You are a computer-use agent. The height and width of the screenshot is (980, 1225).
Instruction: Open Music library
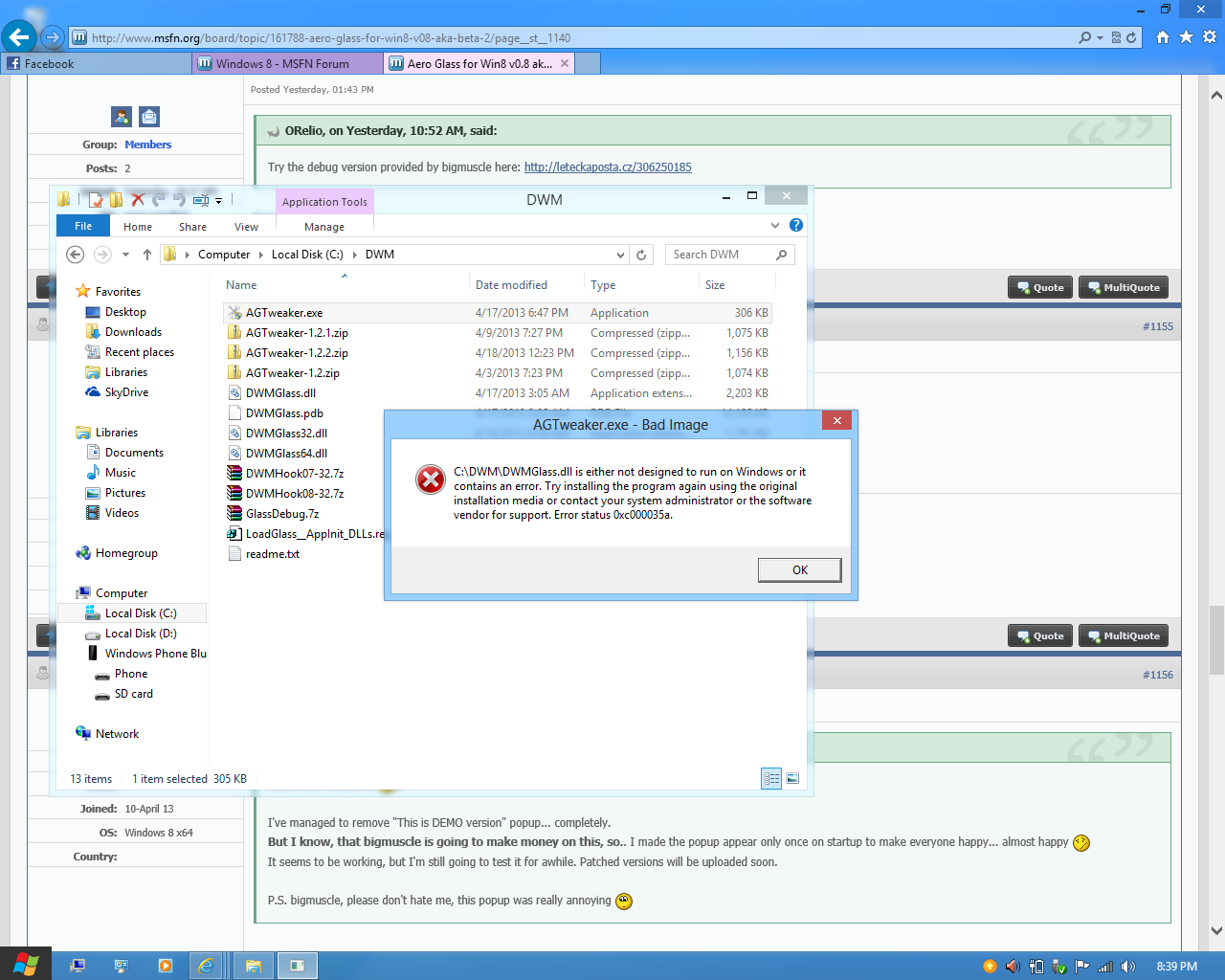click(121, 473)
